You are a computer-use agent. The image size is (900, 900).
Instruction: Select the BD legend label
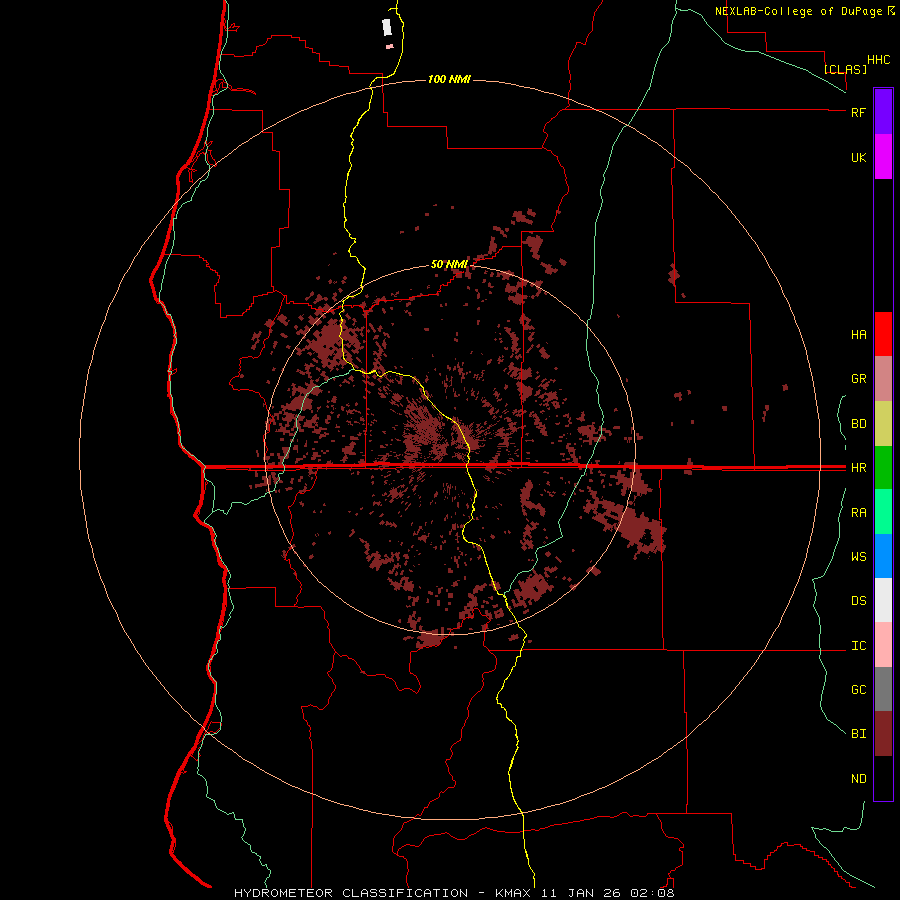[x=858, y=424]
